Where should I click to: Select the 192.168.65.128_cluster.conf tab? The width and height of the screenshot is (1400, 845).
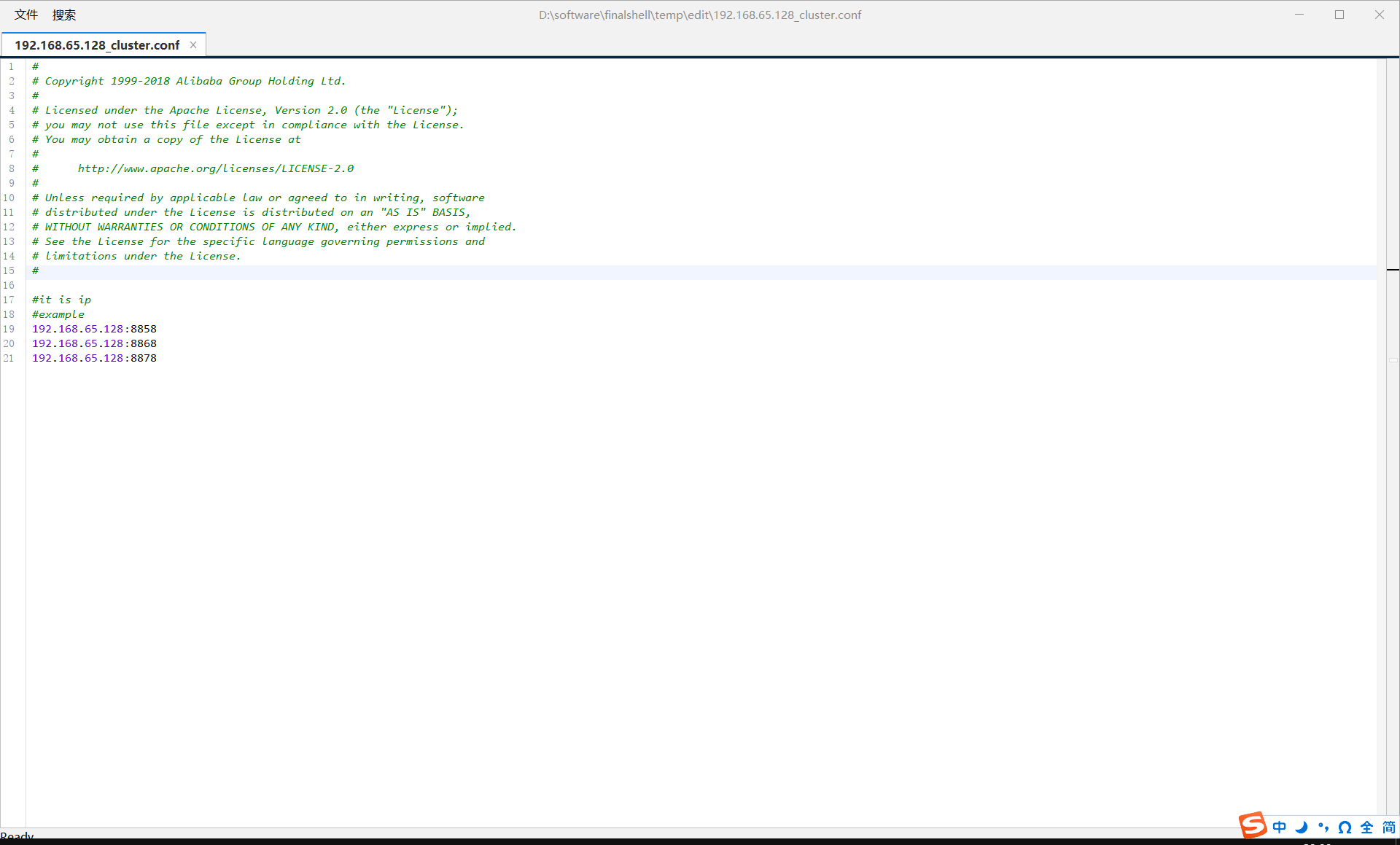97,45
